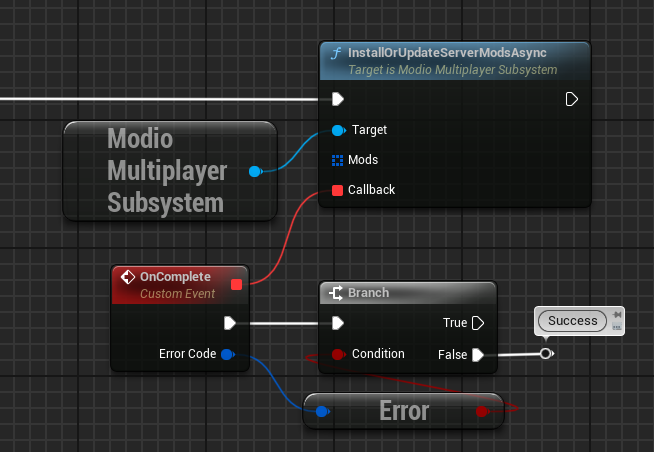Click the 'Target is Modio Multiplayer Subsystem' subtitle
The width and height of the screenshot is (654, 452).
click(x=453, y=70)
